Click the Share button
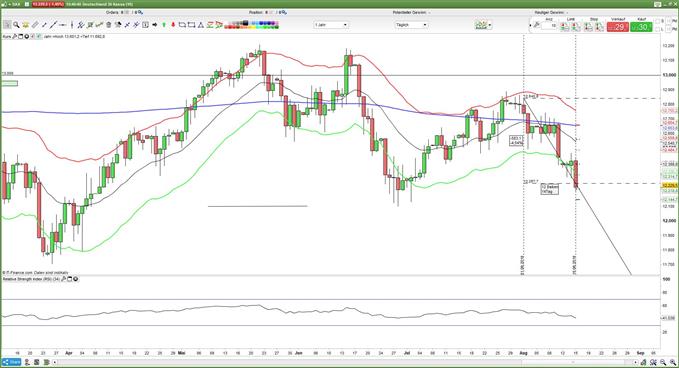 (x=11, y=362)
